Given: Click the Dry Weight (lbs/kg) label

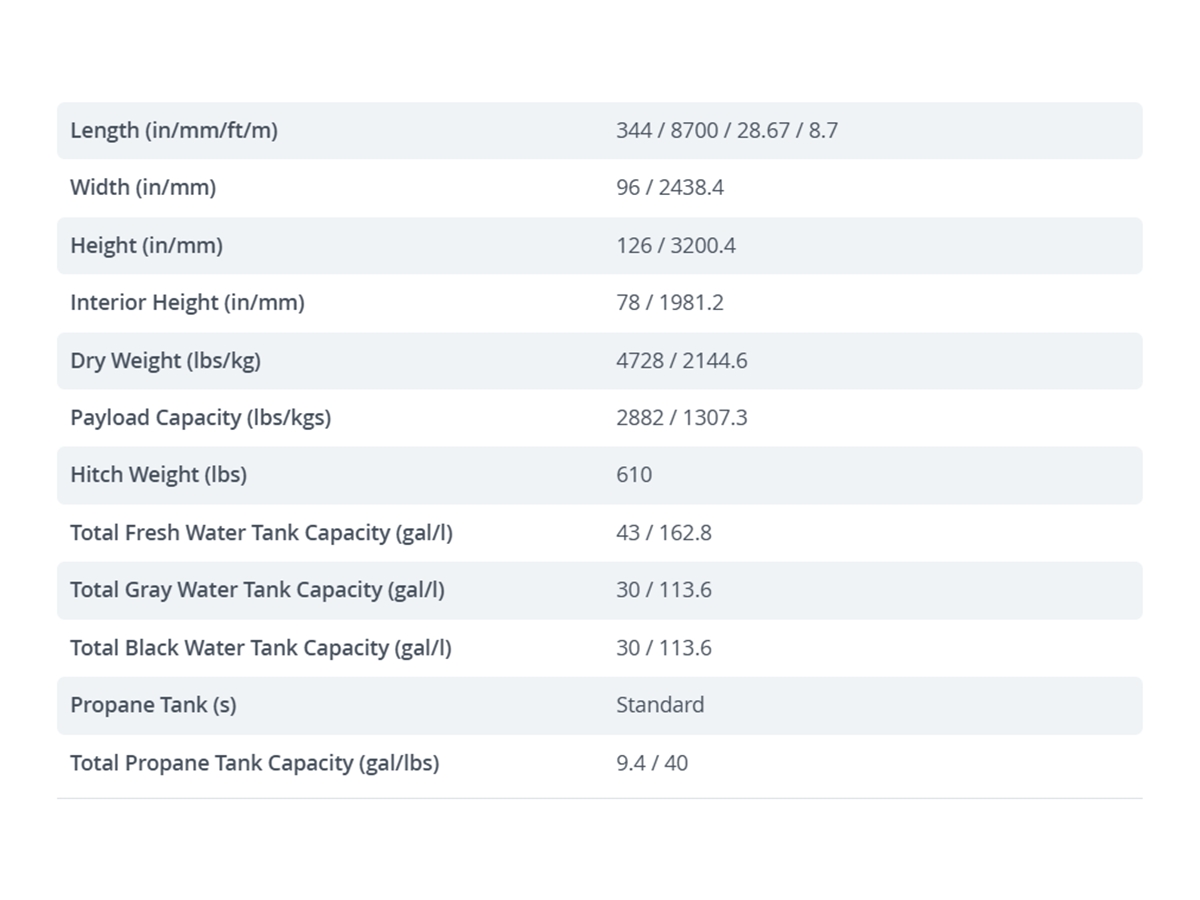Looking at the screenshot, I should point(165,360).
